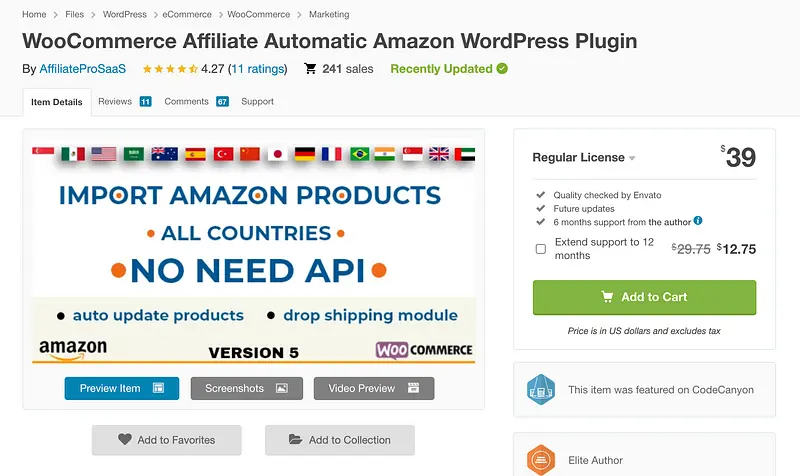Click the 'Elite Author' text
This screenshot has width=800, height=476.
pyautogui.click(x=595, y=460)
